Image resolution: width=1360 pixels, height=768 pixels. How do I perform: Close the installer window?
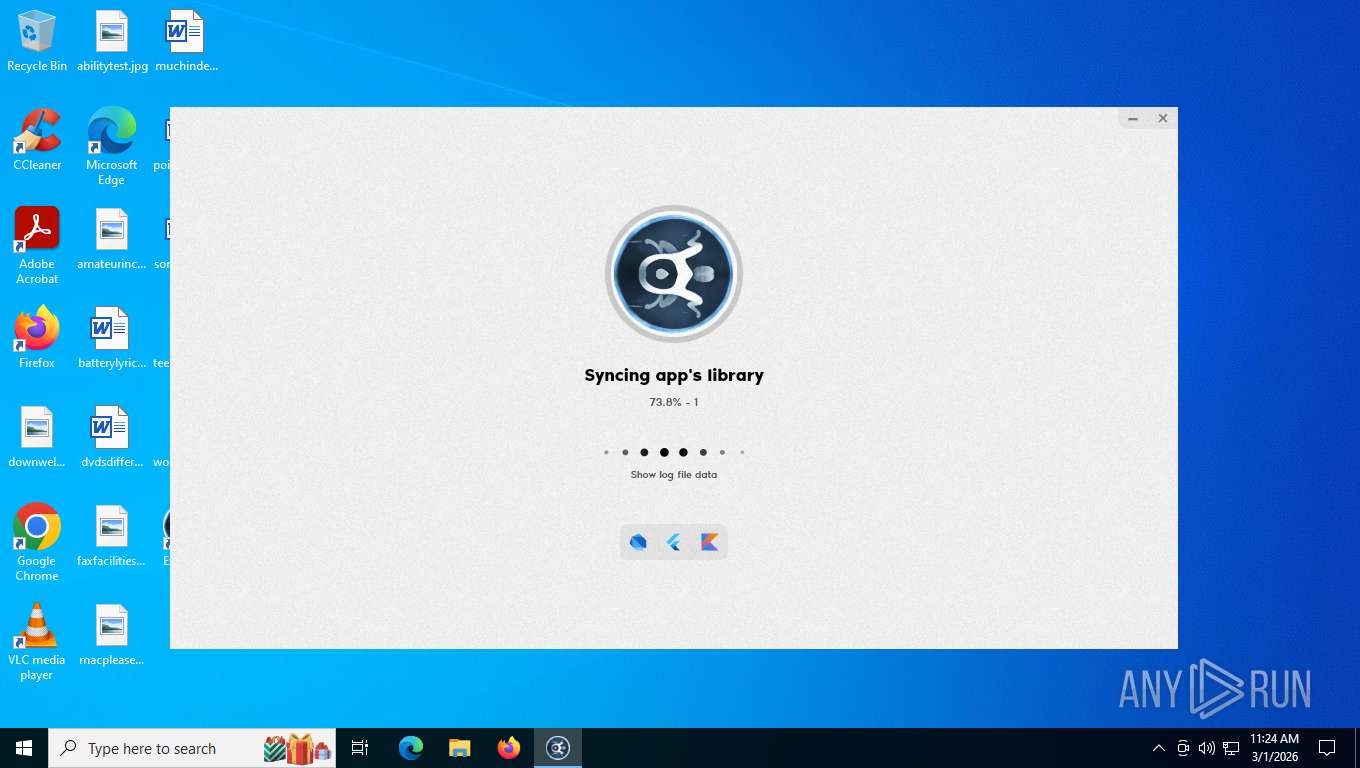point(1163,118)
